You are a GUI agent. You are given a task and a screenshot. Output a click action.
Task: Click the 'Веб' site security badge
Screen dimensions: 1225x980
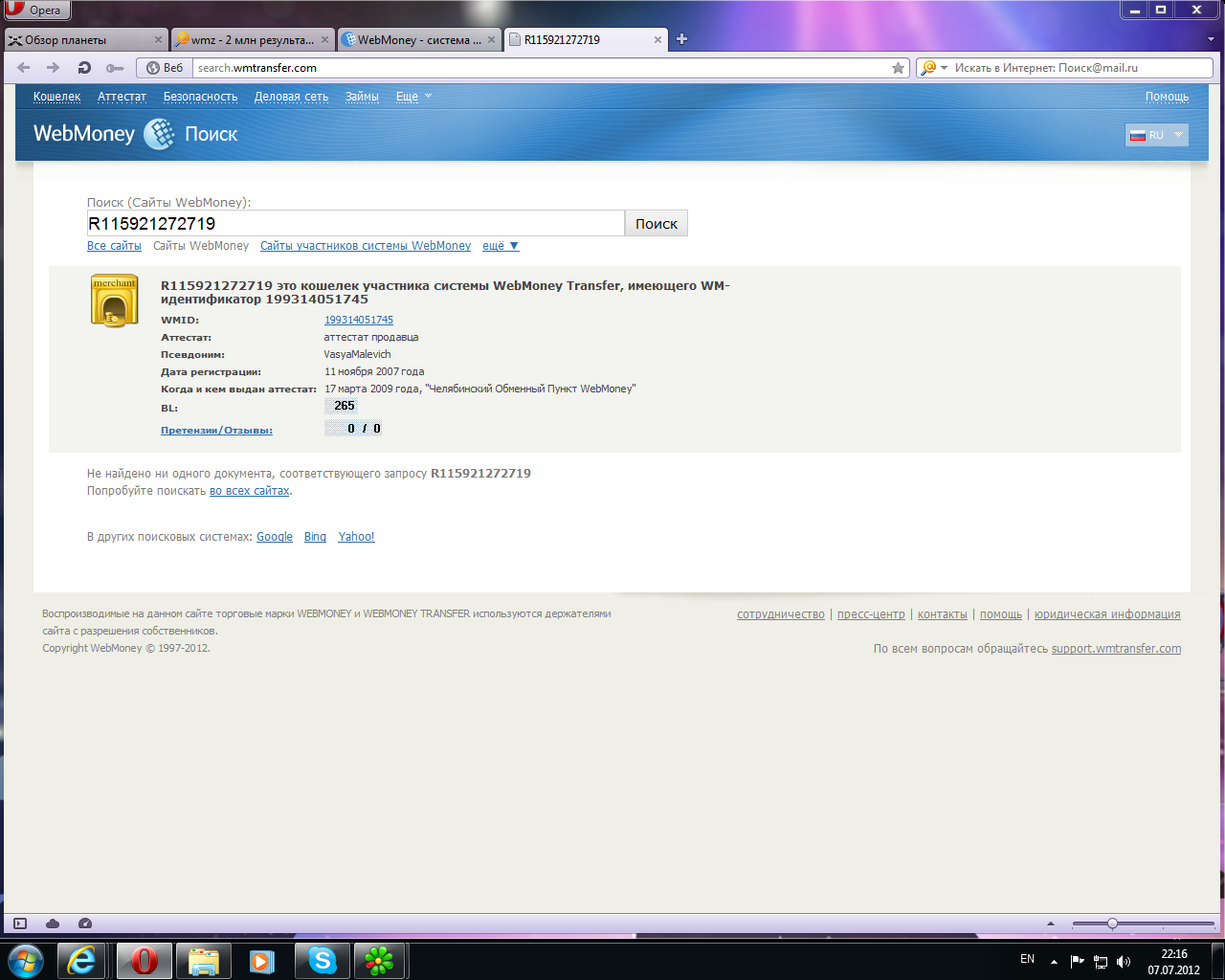click(165, 68)
